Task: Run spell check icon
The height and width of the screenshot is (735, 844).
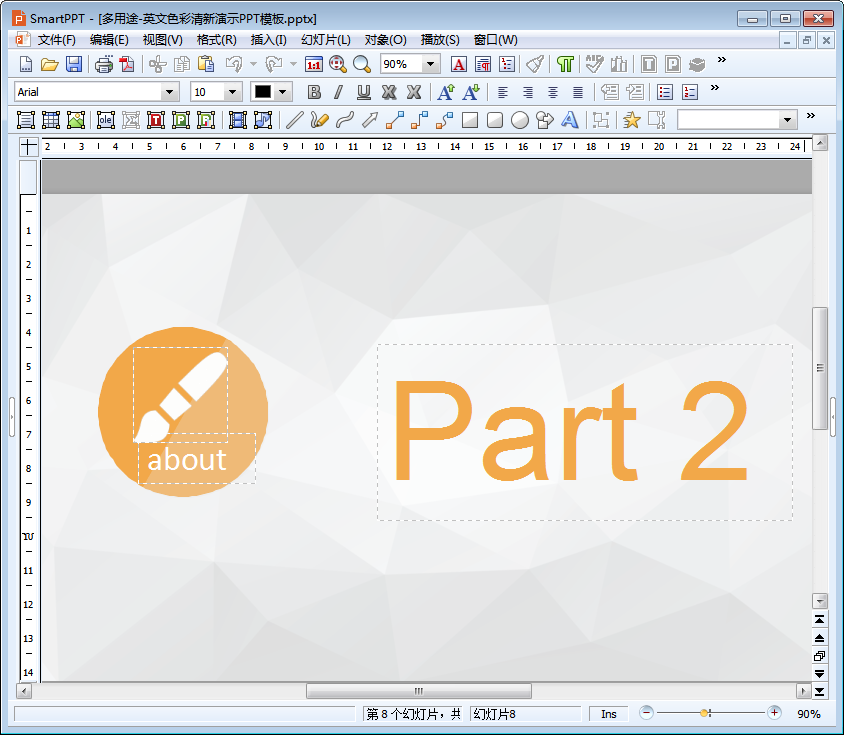Action: (x=594, y=64)
